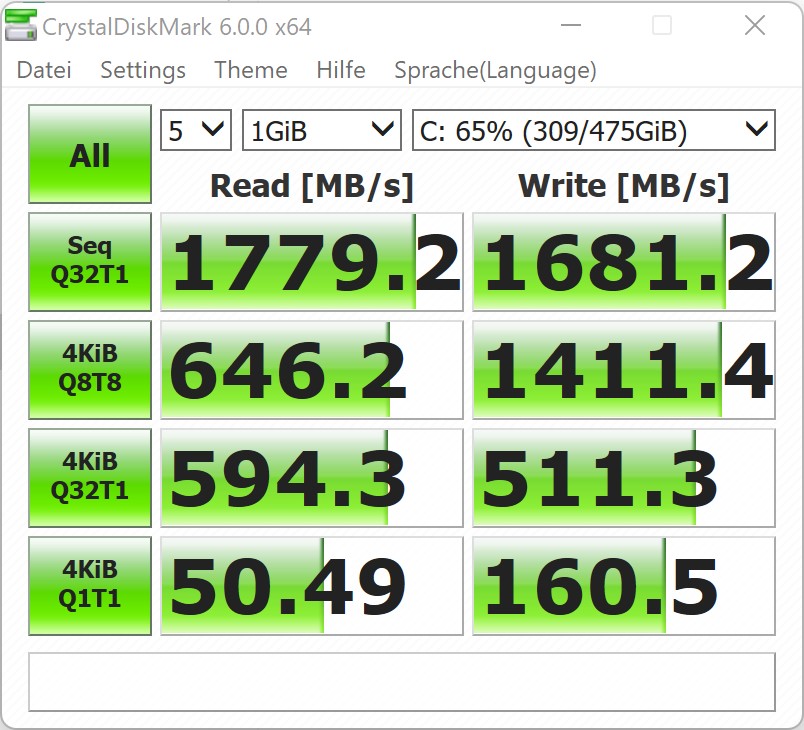Open the Settings menu
The height and width of the screenshot is (730, 804).
[x=143, y=70]
